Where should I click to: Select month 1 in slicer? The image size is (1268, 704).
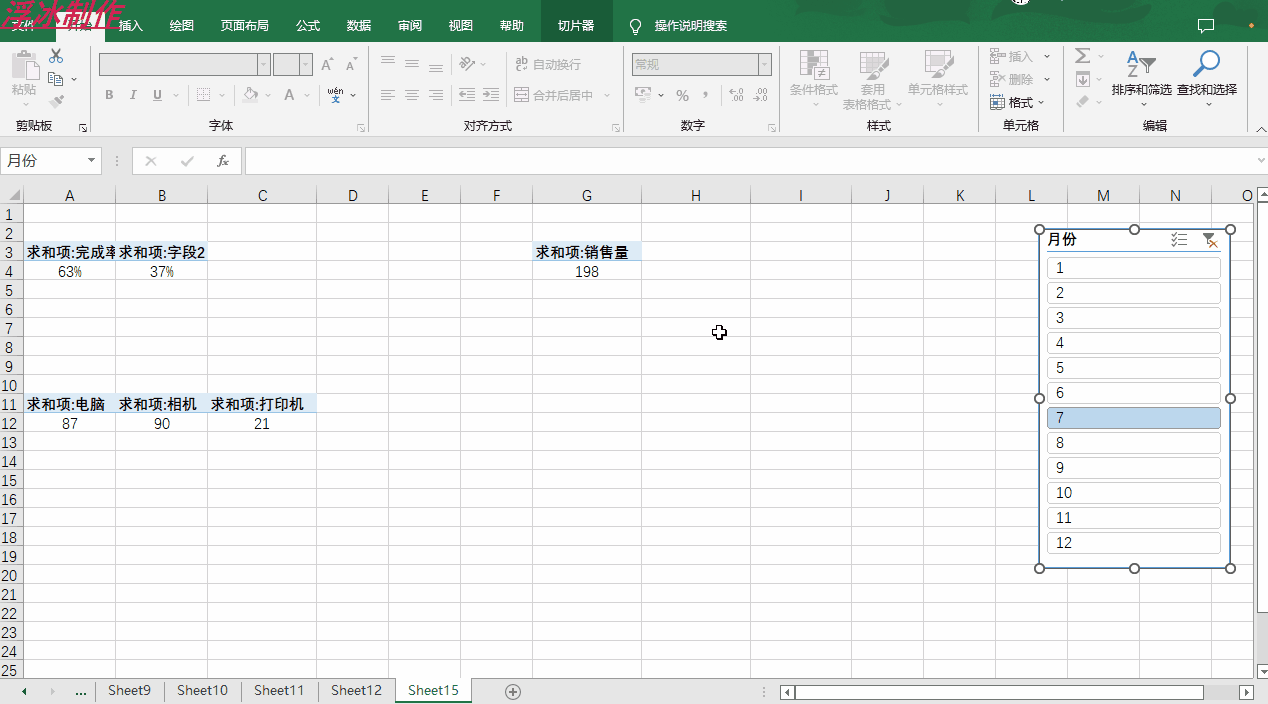[x=1134, y=268]
